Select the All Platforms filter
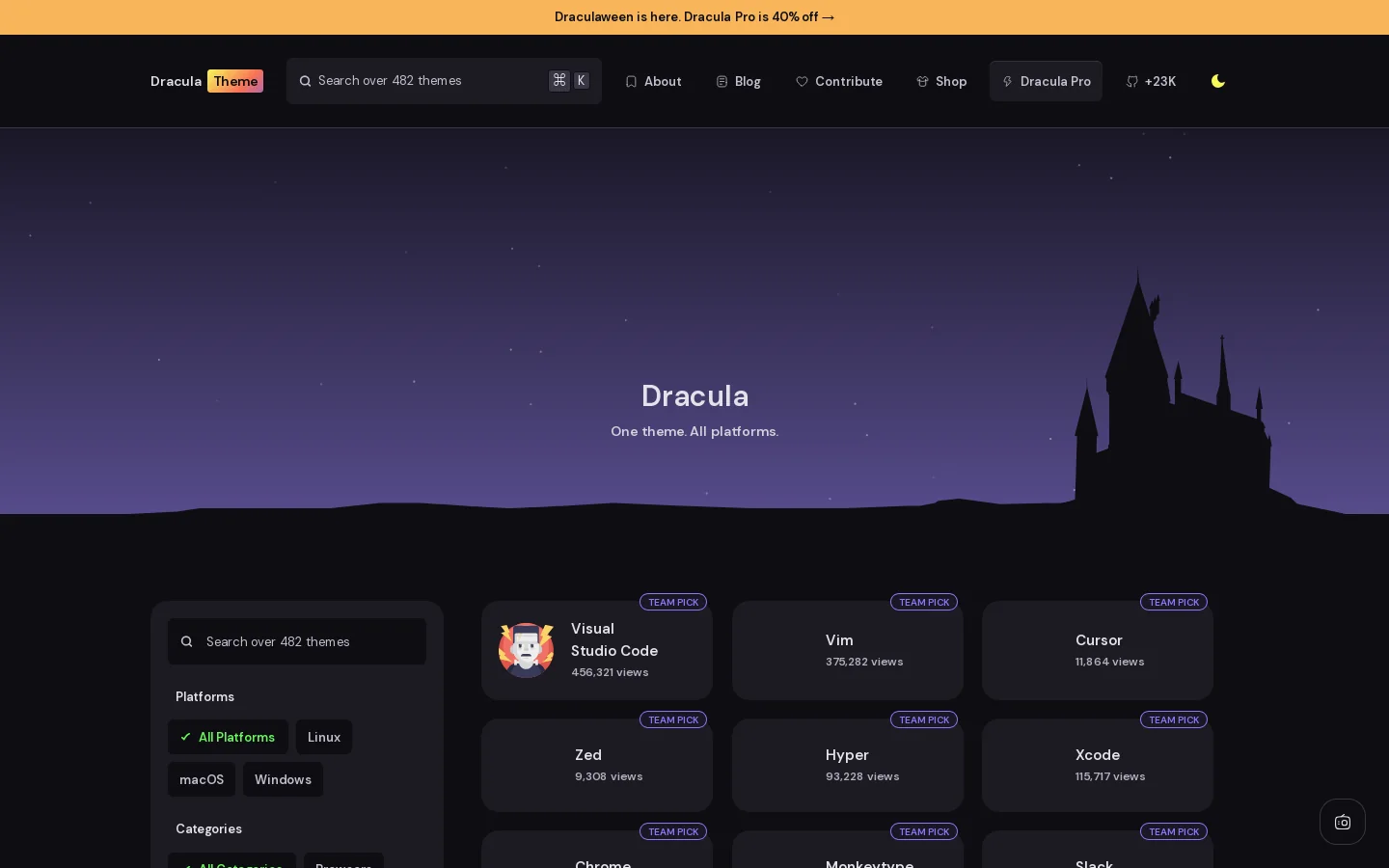This screenshot has width=1389, height=868. tap(228, 737)
